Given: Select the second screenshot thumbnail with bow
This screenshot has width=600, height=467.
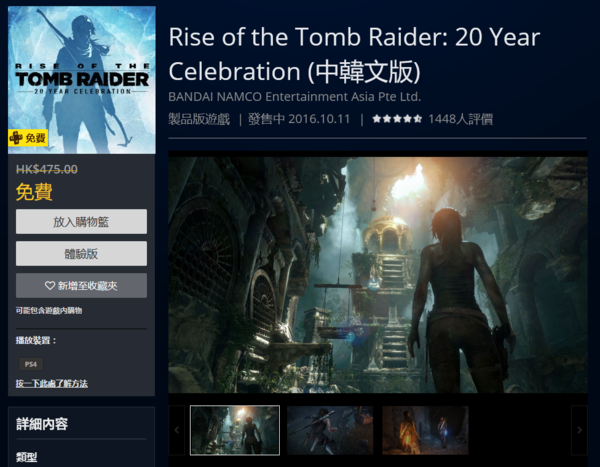Looking at the screenshot, I should 330,430.
